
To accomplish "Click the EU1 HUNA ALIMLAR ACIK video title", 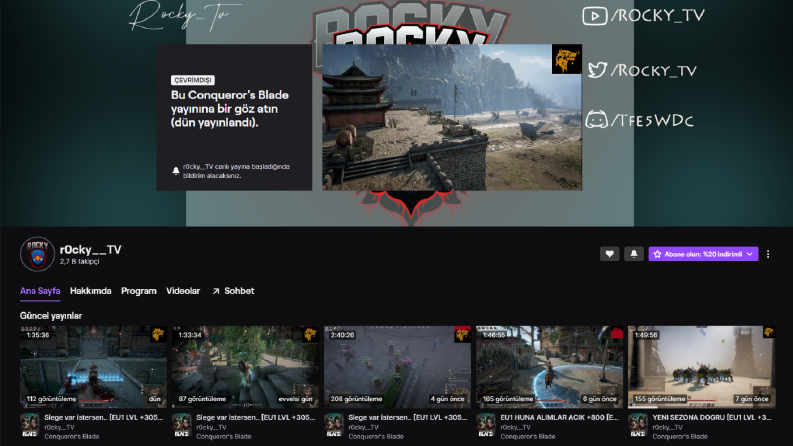I will (559, 417).
